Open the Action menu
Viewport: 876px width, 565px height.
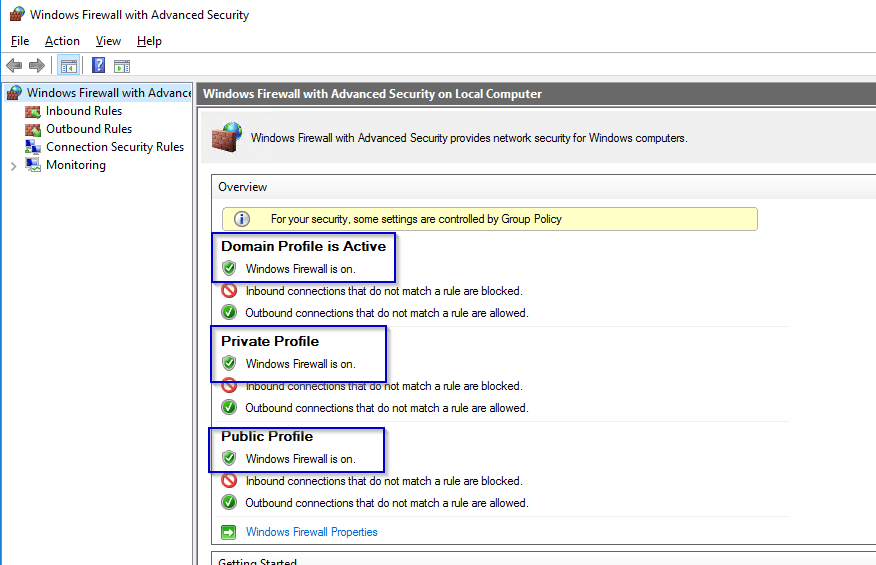click(x=62, y=41)
